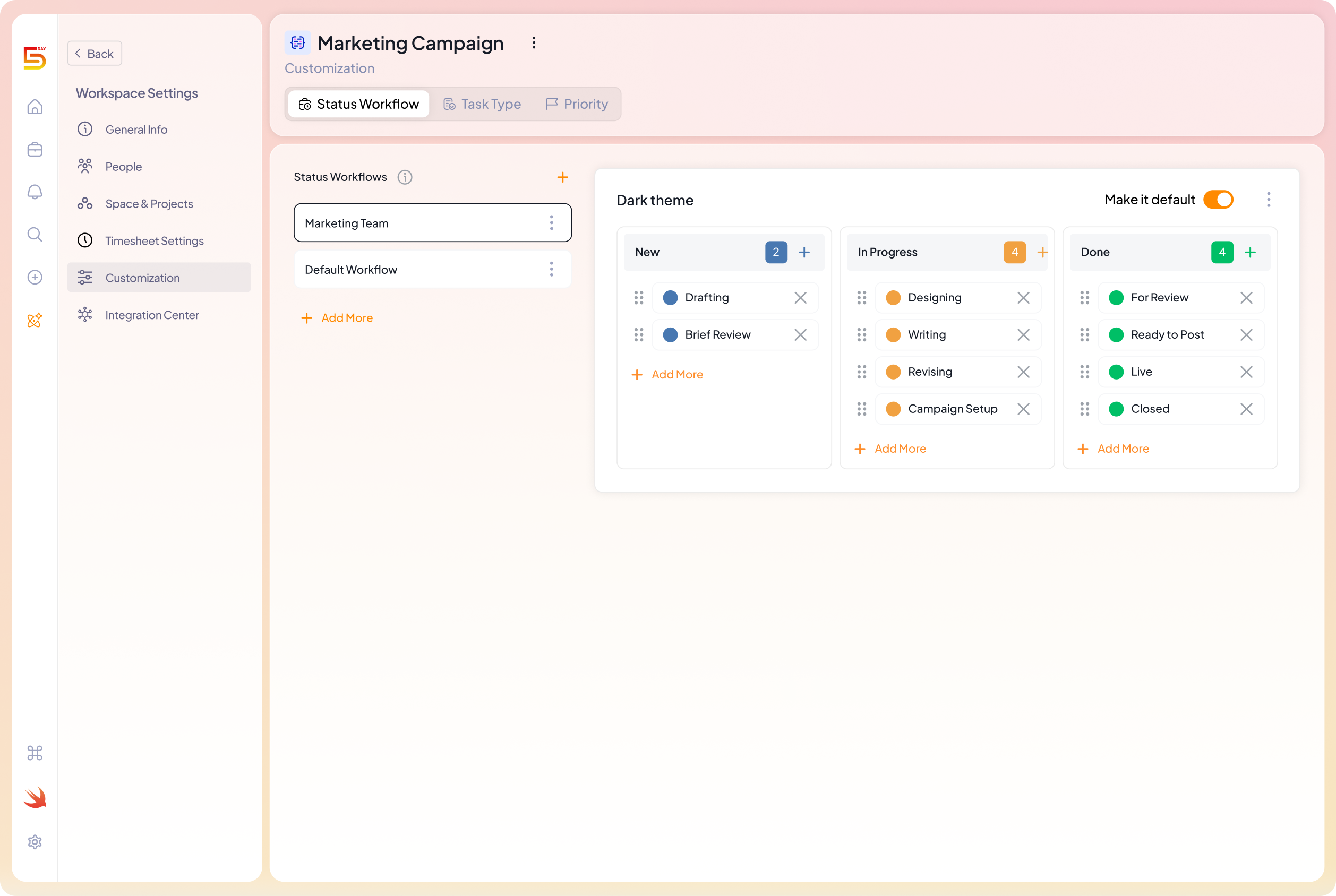
Task: Click the Status Workflows info icon
Action: 405,177
